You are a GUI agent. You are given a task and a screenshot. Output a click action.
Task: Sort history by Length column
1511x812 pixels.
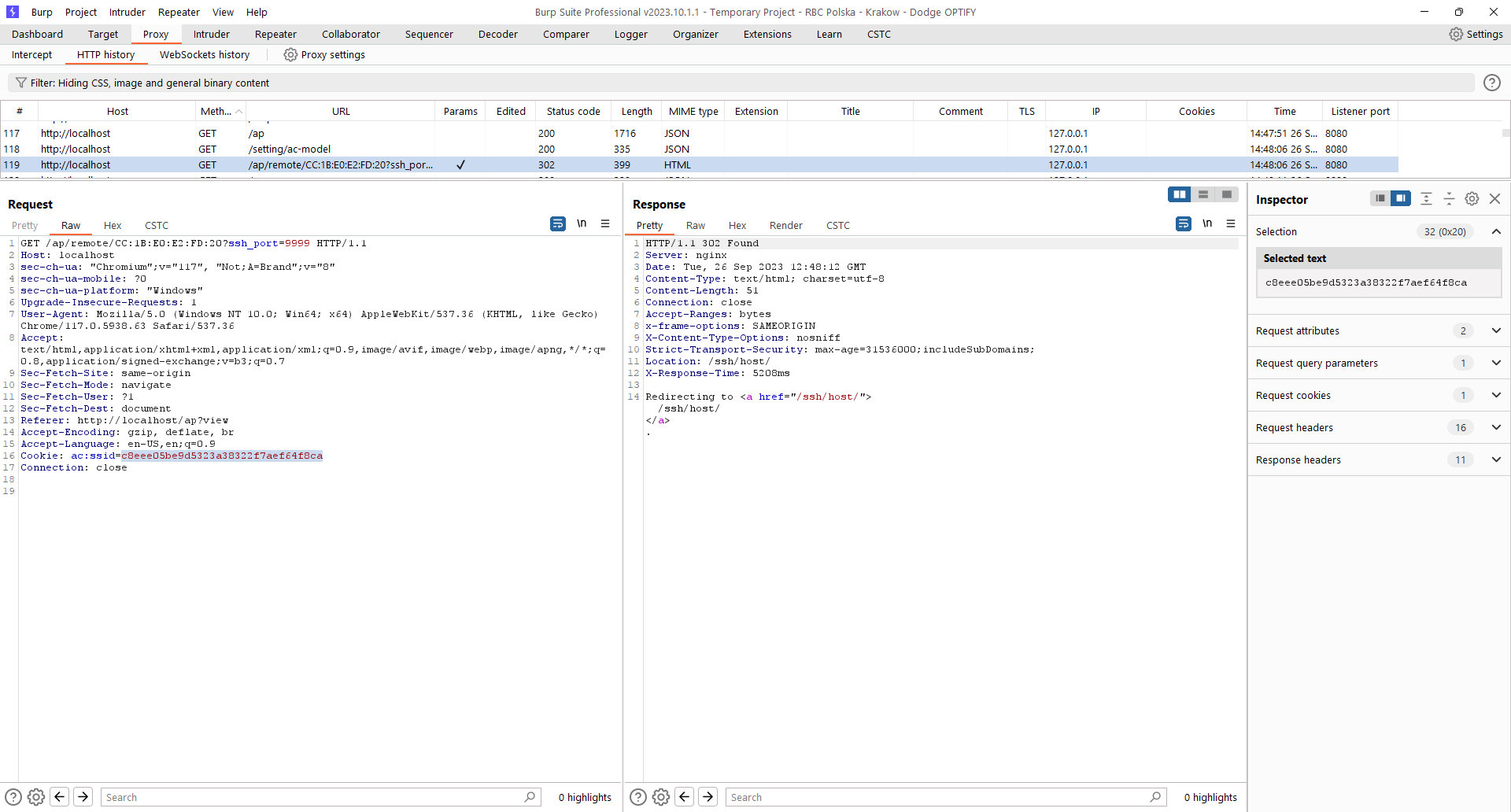click(x=637, y=111)
